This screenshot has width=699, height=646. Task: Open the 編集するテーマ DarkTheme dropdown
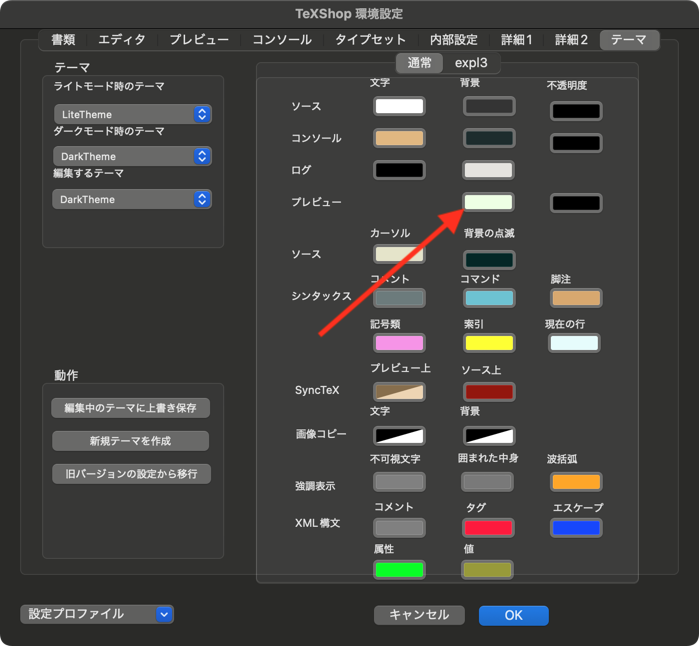click(132, 199)
